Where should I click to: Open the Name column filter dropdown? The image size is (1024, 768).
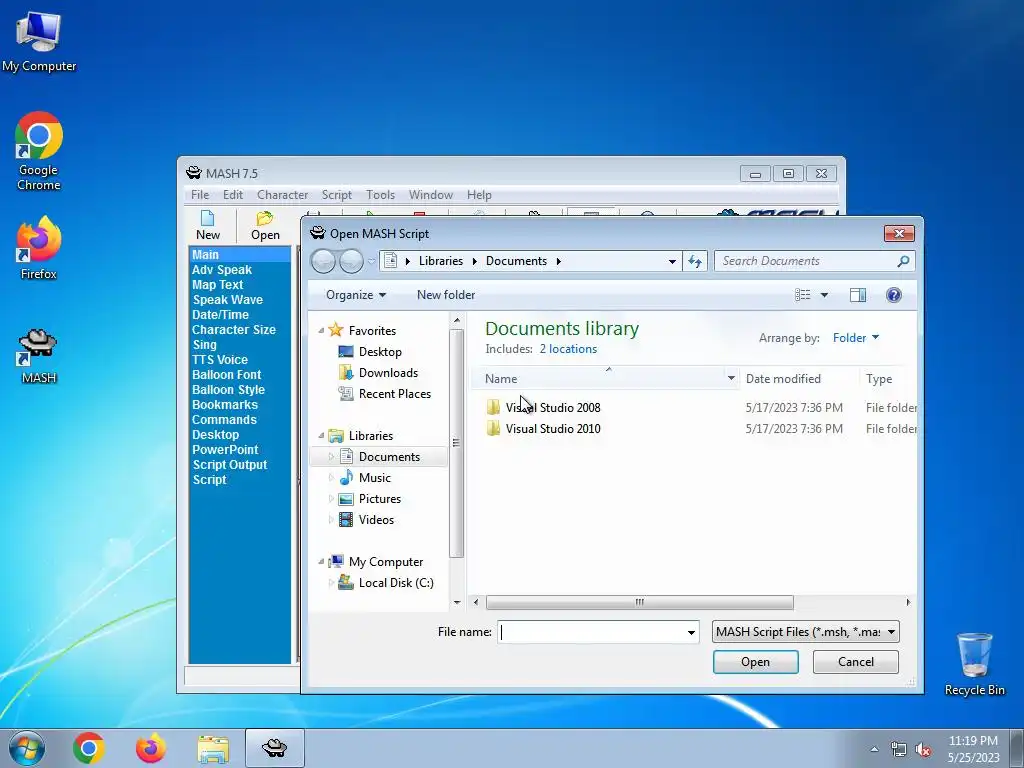(731, 378)
